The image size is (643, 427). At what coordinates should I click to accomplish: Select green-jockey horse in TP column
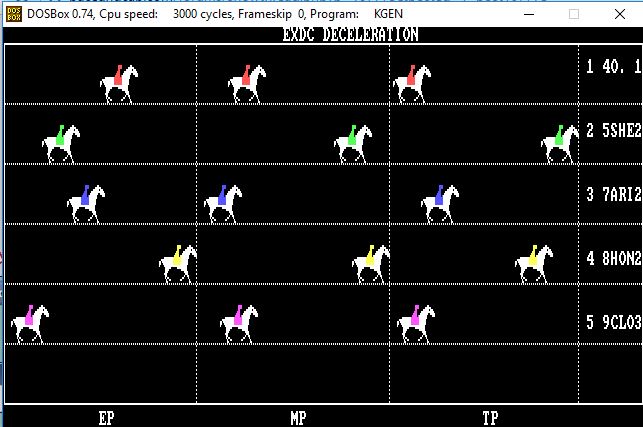tap(560, 144)
